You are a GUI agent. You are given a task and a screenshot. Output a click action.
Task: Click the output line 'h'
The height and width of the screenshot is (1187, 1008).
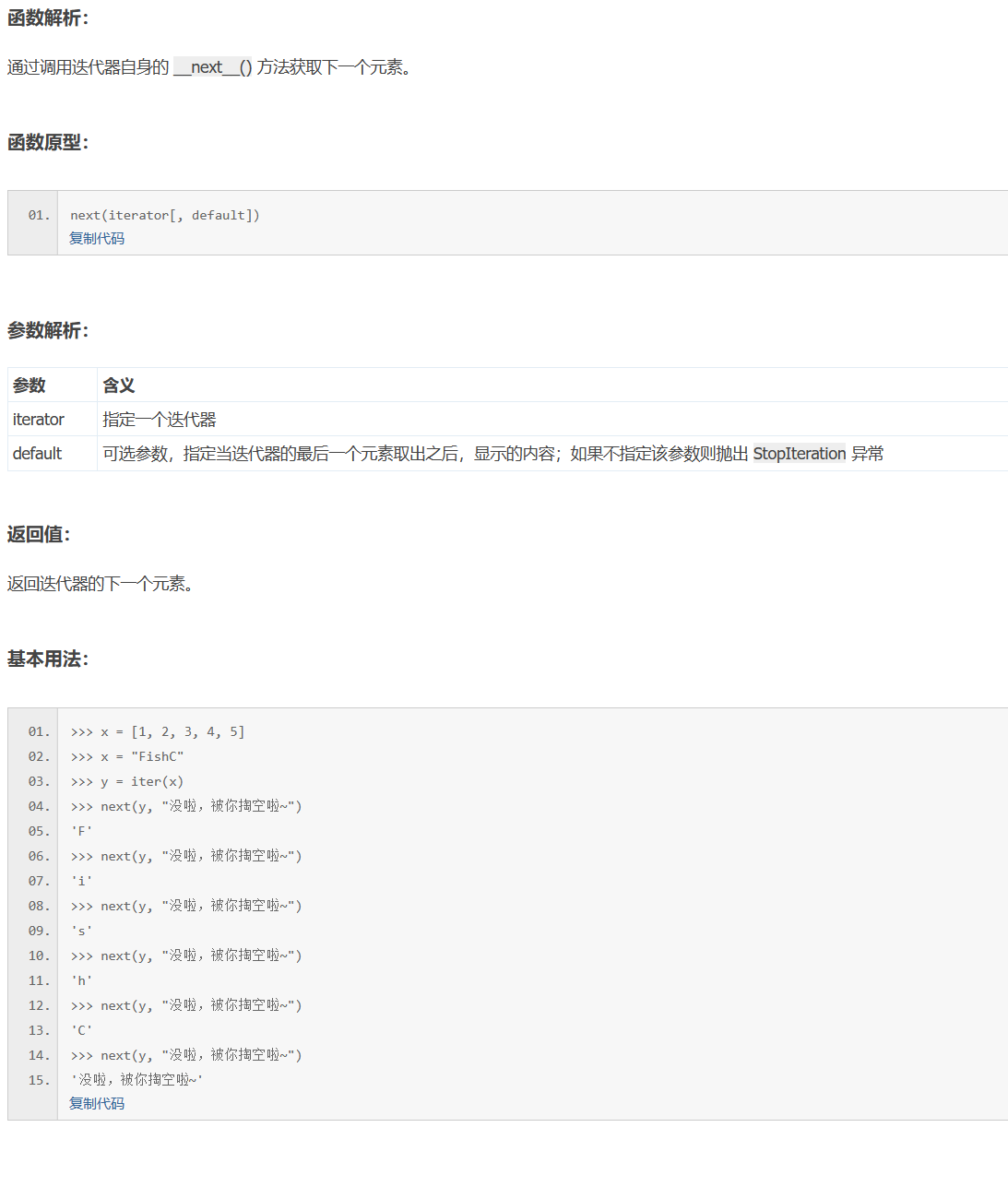tap(81, 980)
